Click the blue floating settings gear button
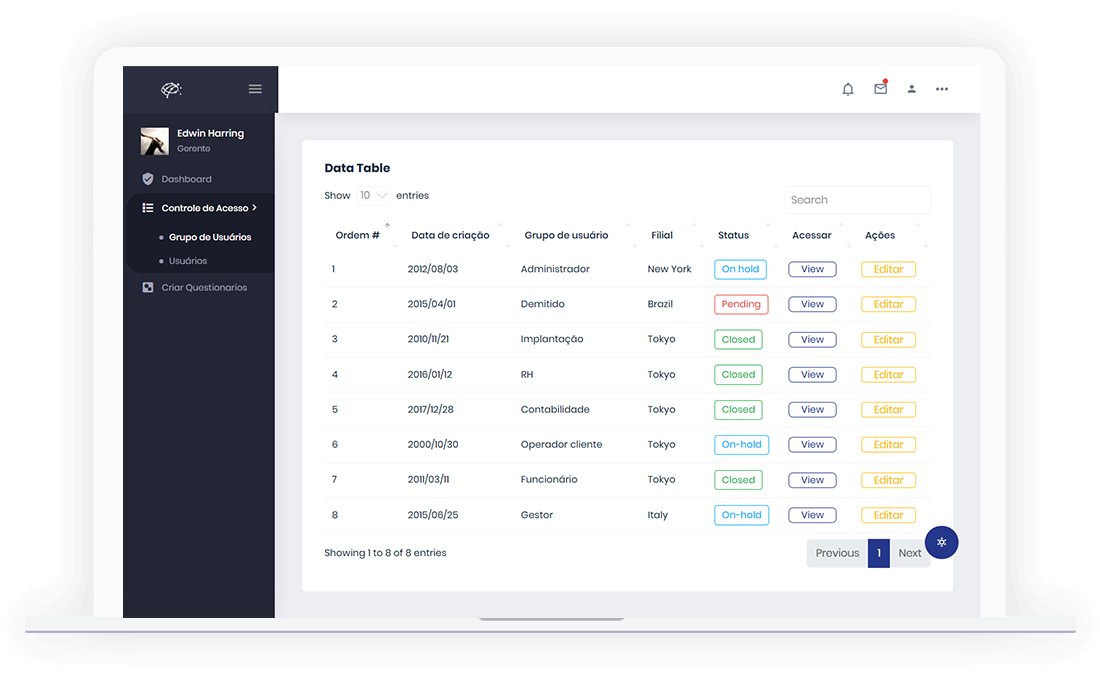The height and width of the screenshot is (680, 1100). point(941,542)
